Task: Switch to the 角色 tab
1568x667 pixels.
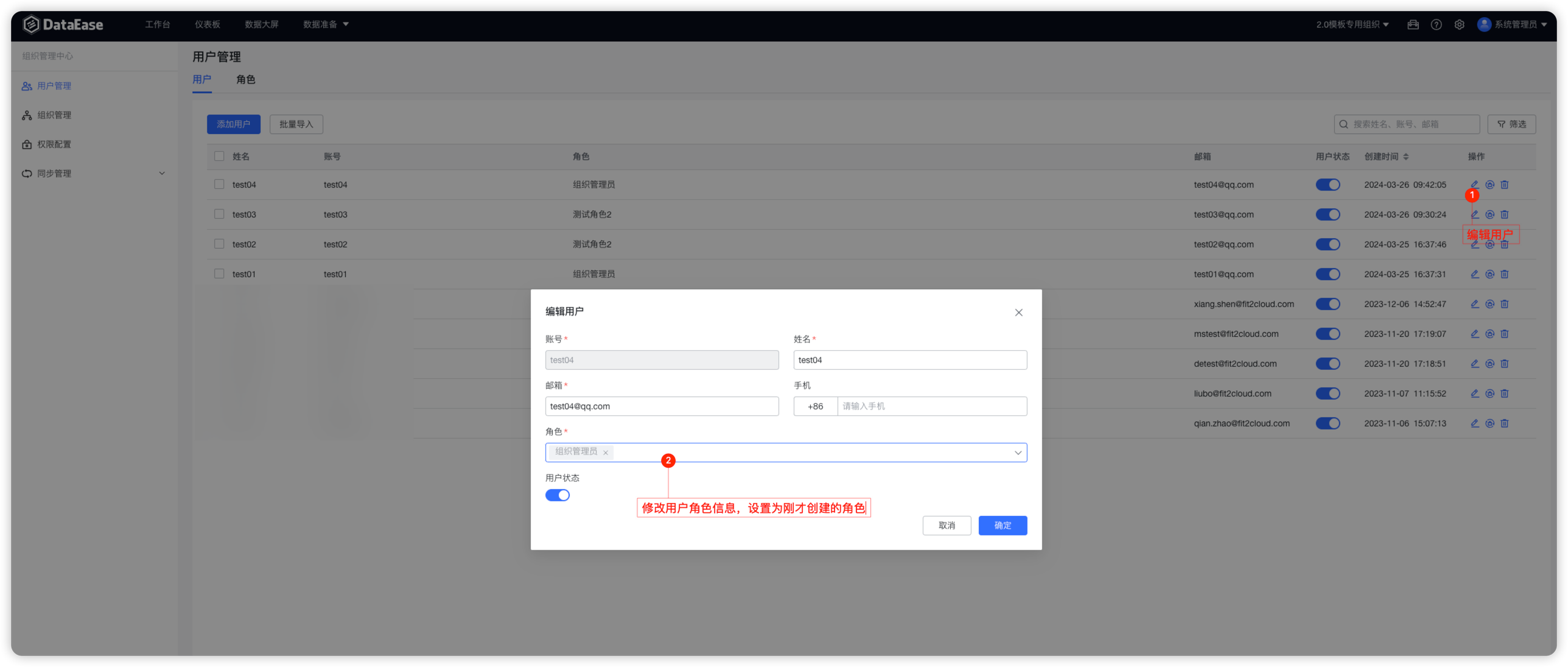Action: (x=246, y=80)
